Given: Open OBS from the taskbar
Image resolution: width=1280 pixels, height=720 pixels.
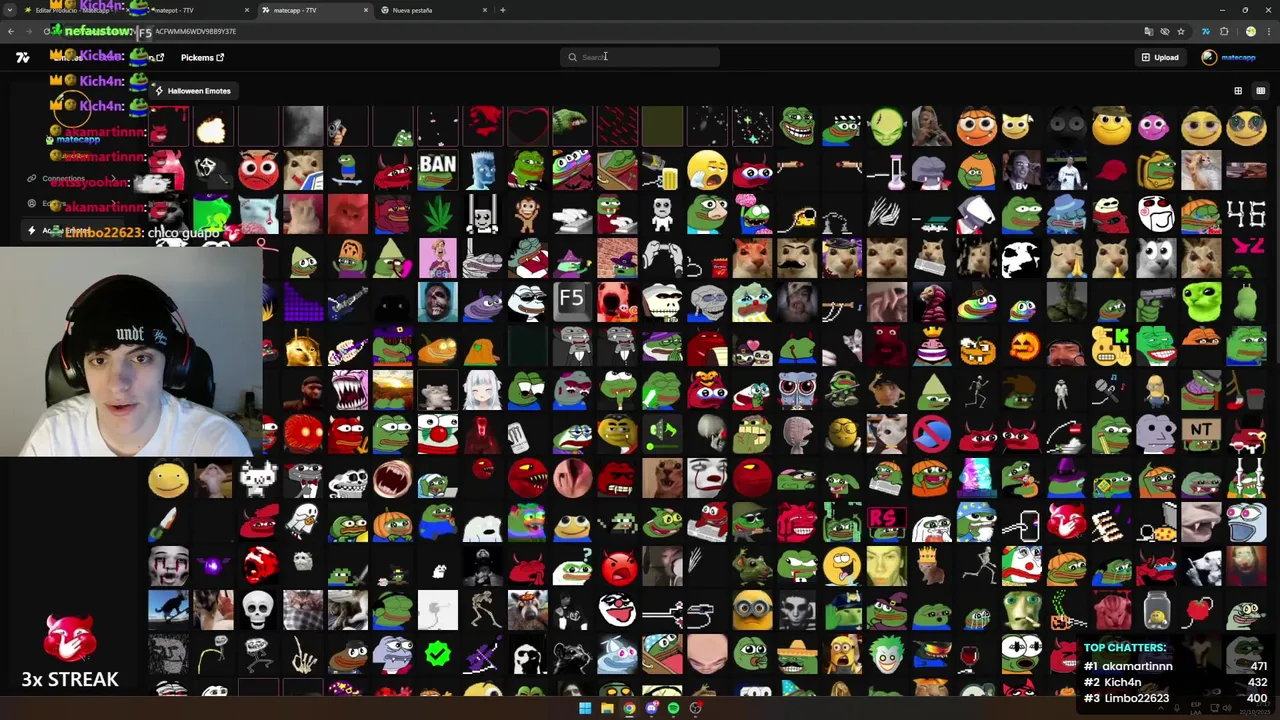Looking at the screenshot, I should 695,709.
